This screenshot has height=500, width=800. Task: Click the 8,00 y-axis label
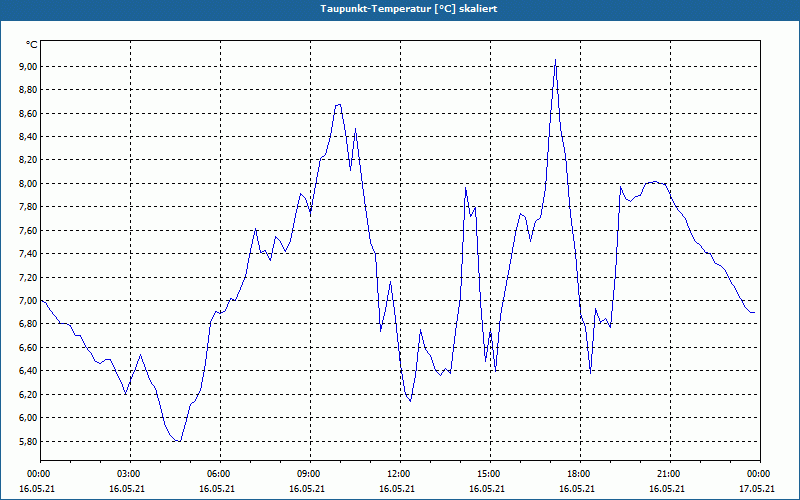(x=28, y=183)
